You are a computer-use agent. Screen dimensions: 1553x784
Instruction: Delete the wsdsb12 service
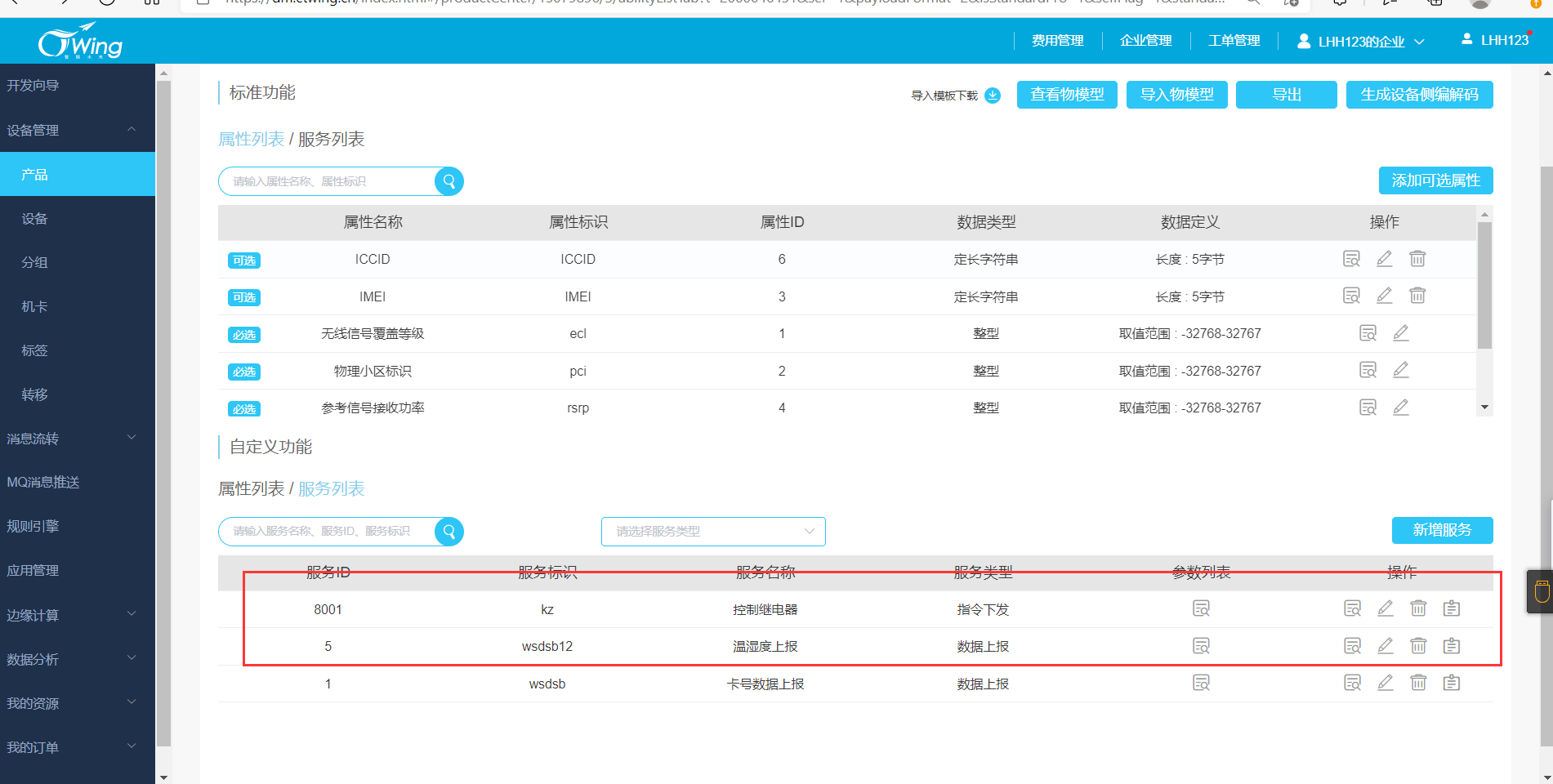1418,646
